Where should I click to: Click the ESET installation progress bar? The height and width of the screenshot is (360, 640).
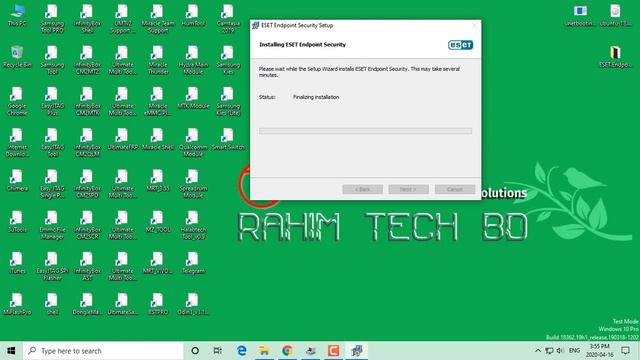[x=365, y=131]
